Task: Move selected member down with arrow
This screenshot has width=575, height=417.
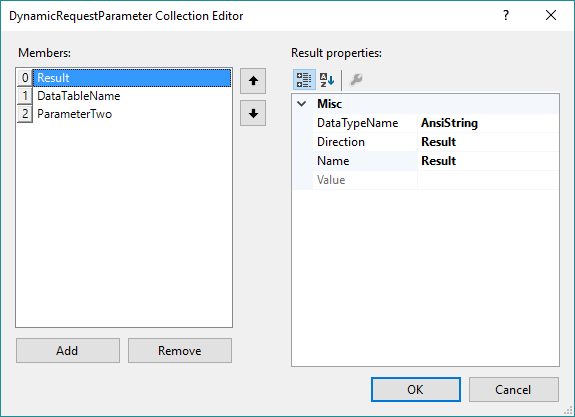Action: pyautogui.click(x=253, y=113)
